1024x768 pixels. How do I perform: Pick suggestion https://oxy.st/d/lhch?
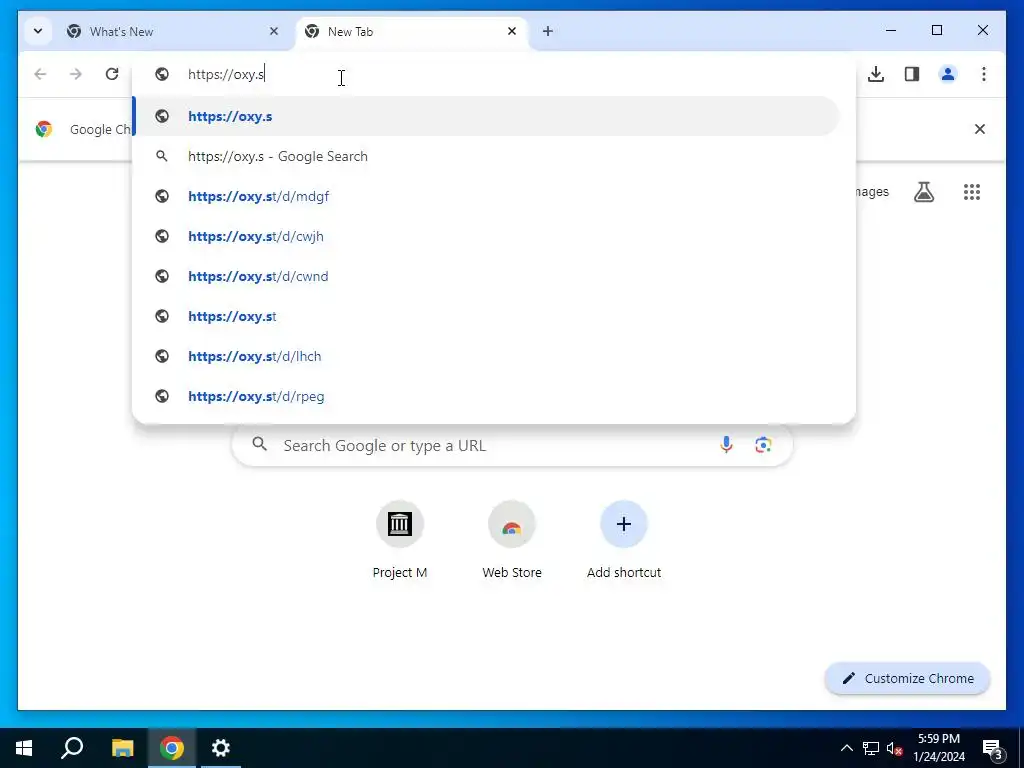486,356
